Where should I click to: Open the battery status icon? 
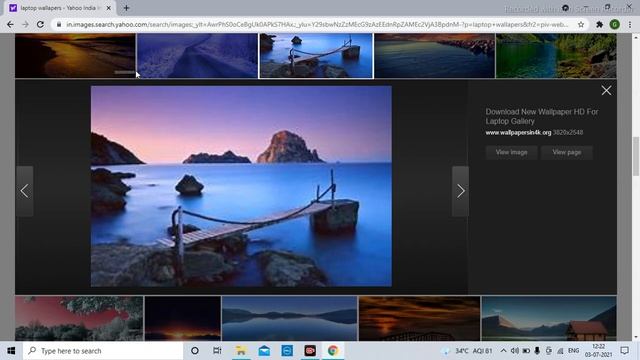[526, 351]
